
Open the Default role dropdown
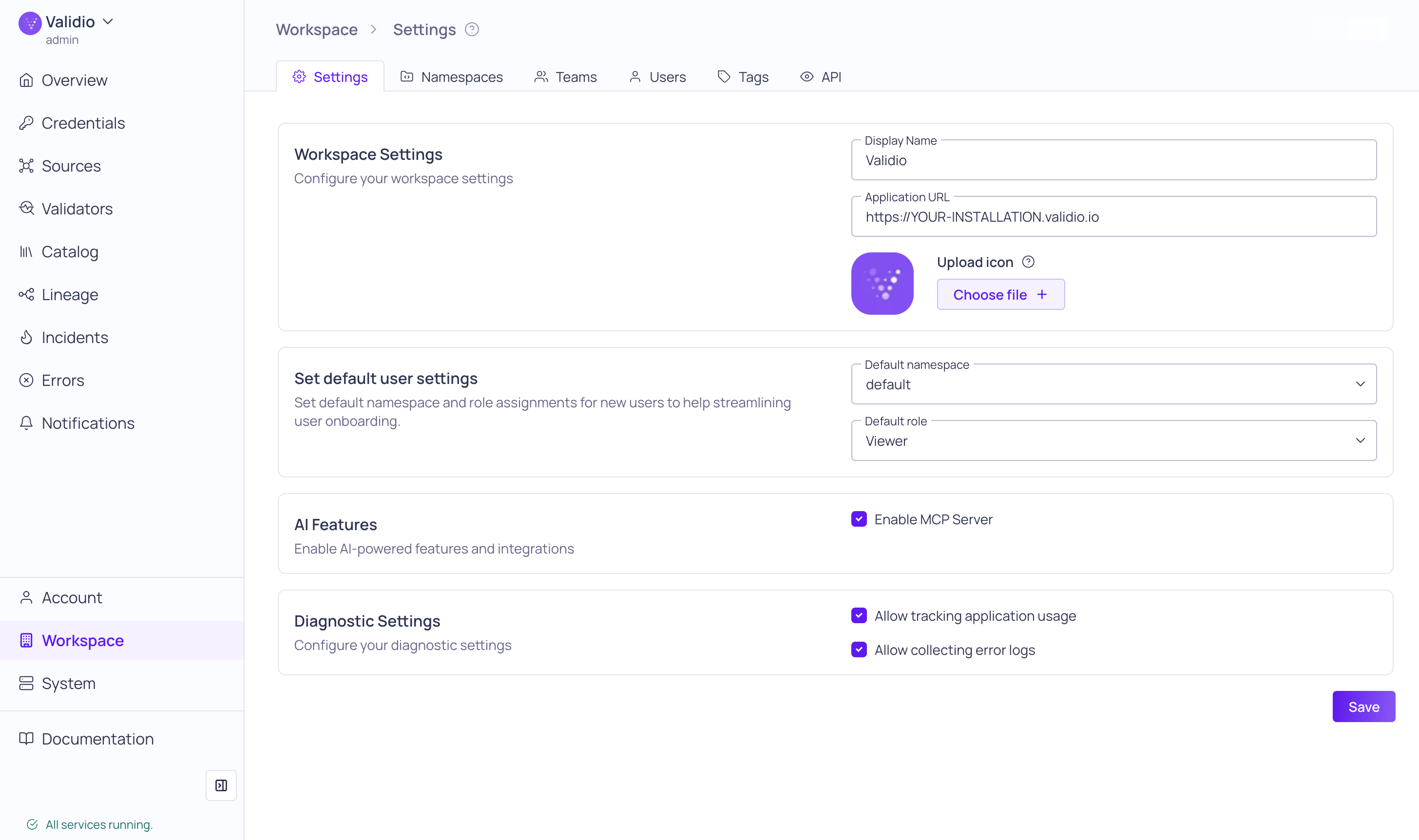pos(1113,441)
